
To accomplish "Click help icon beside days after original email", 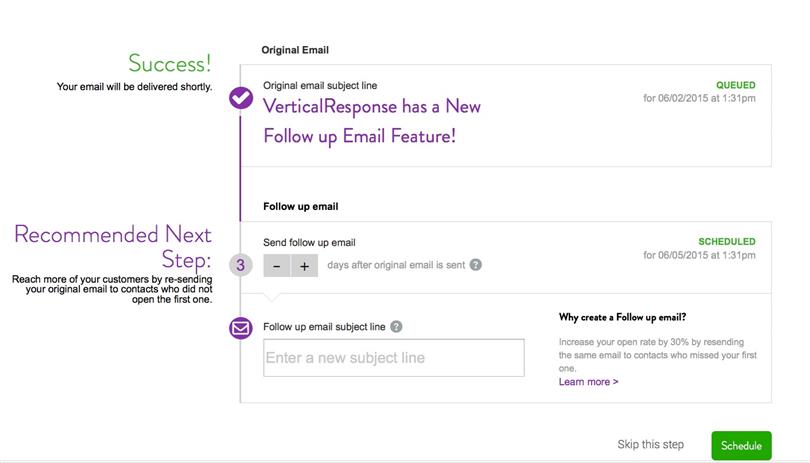I will coord(476,265).
